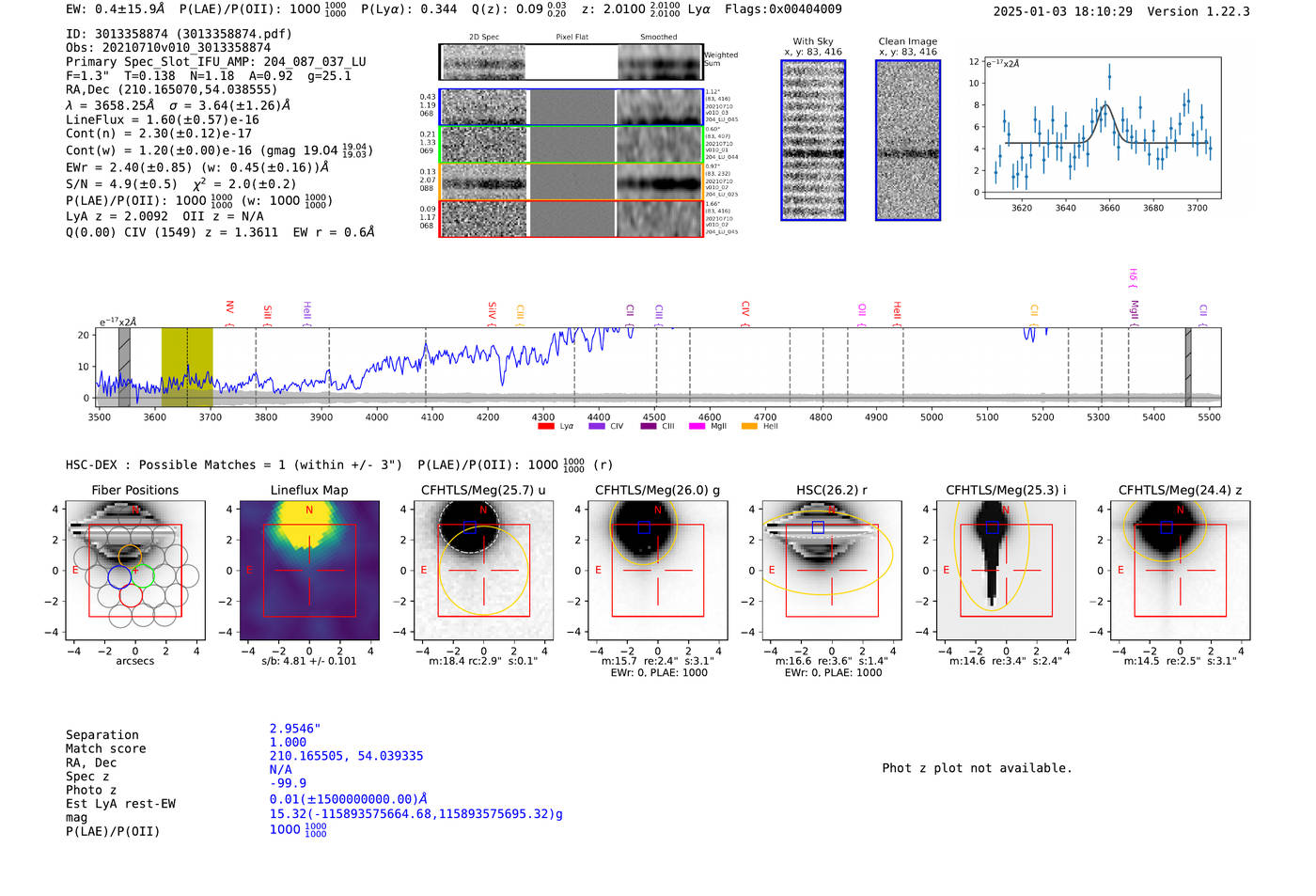The image size is (1316, 896).
Task: Select the red-bordered 2D spectrum fiber row
Action: [x=572, y=218]
